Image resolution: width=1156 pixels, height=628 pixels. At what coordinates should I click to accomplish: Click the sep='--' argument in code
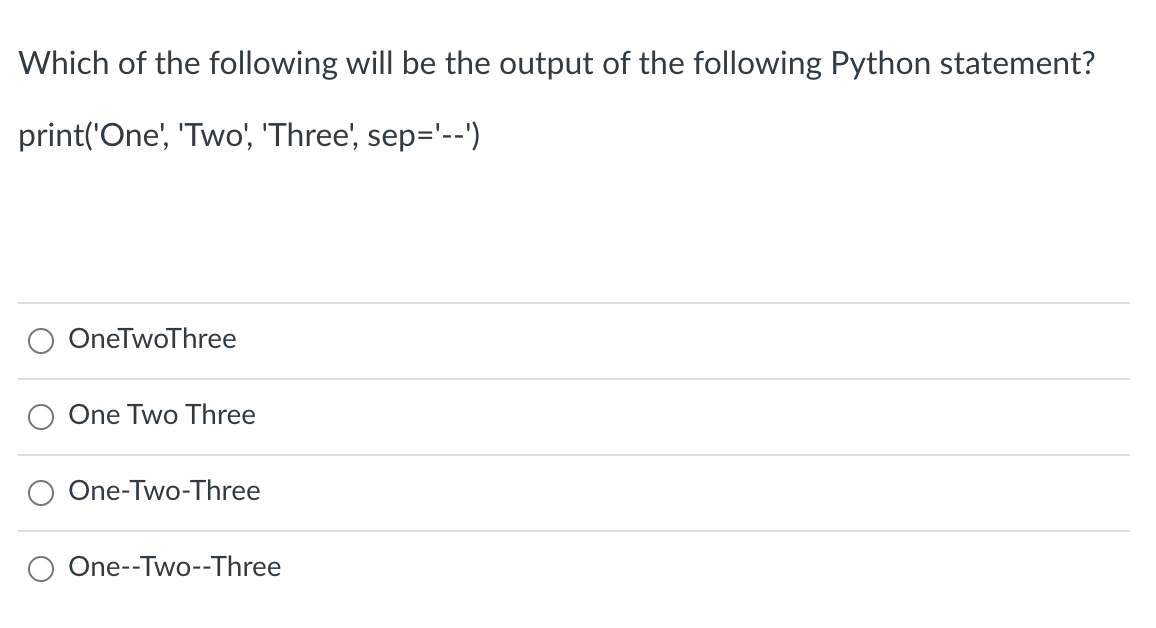[419, 136]
